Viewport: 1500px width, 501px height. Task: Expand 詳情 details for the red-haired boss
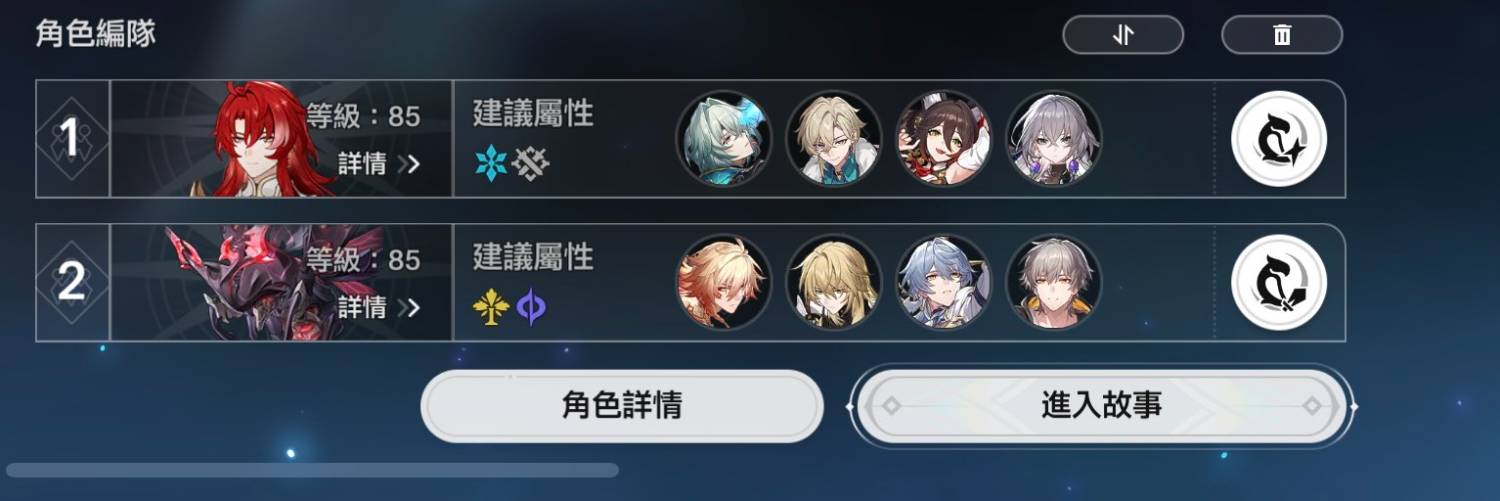pos(379,164)
